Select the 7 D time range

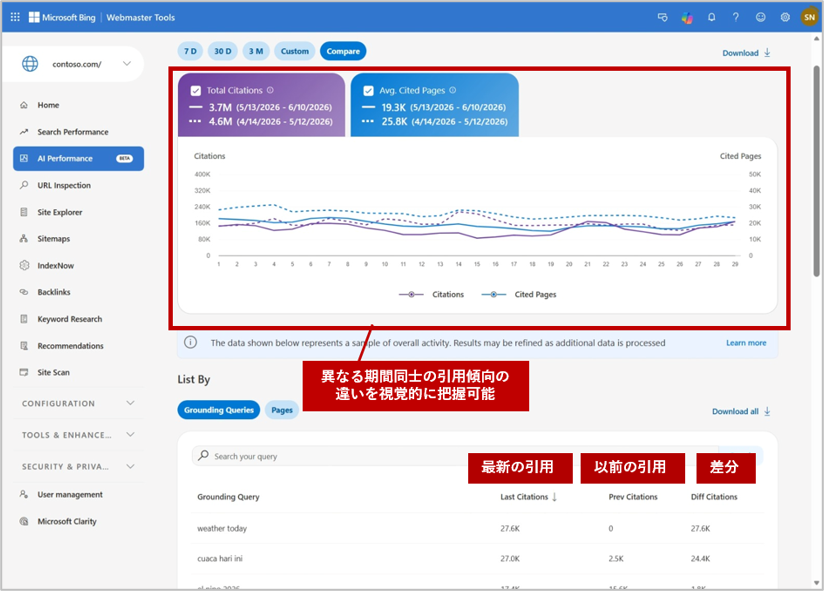[x=190, y=51]
